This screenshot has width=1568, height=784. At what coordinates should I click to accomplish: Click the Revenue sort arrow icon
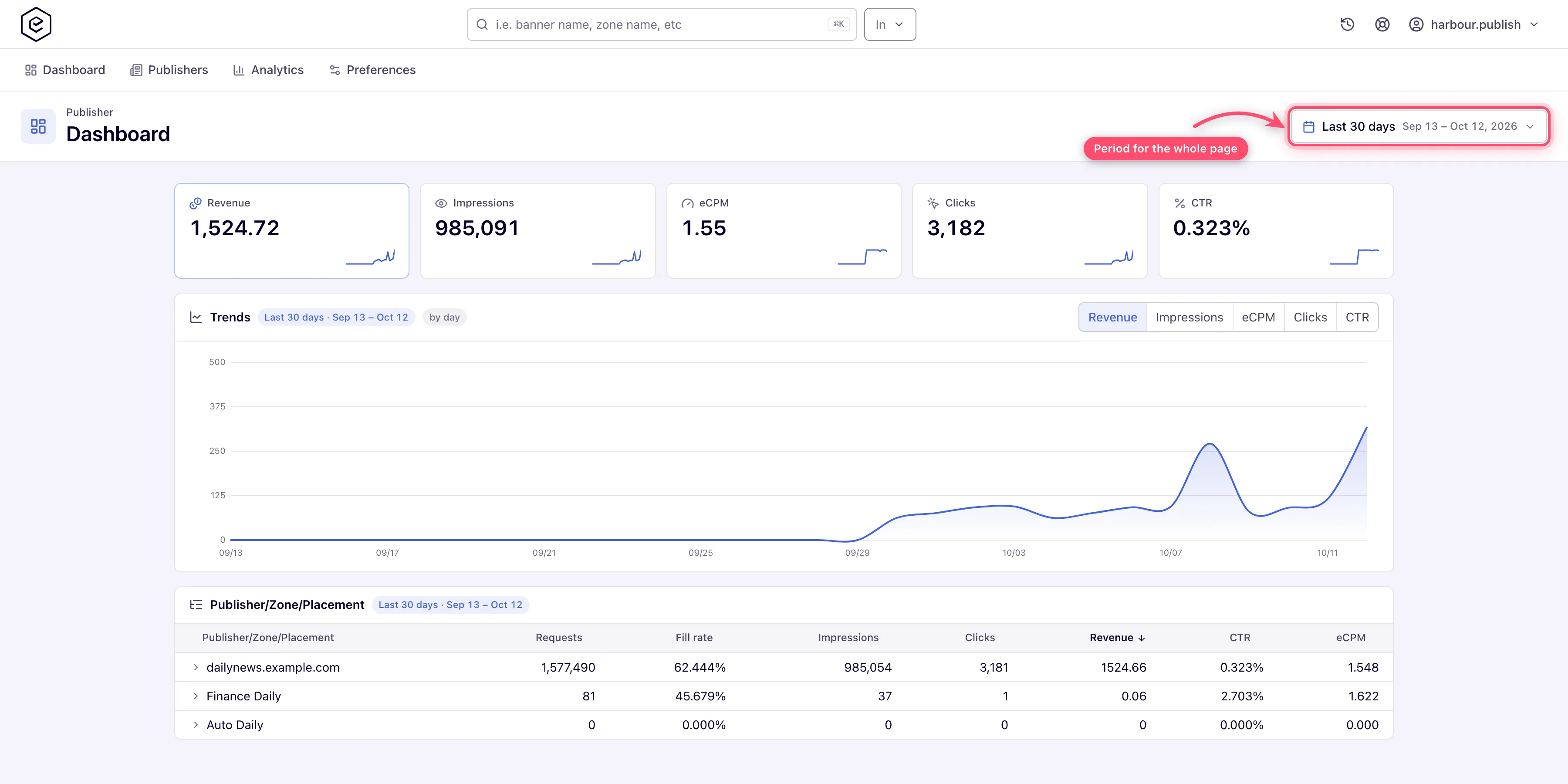1141,638
